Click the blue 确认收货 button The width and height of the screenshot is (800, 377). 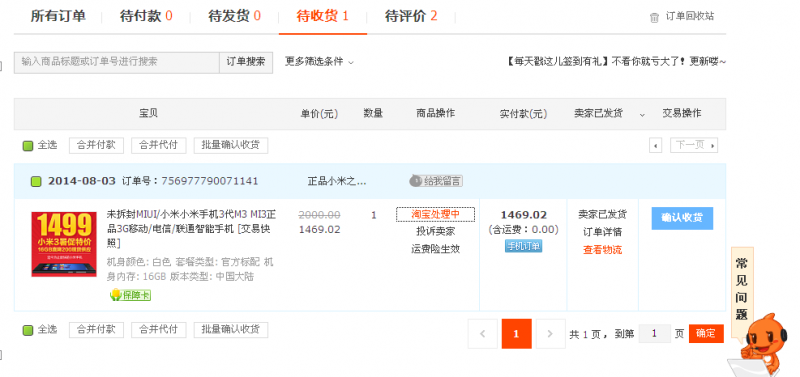[x=682, y=218]
